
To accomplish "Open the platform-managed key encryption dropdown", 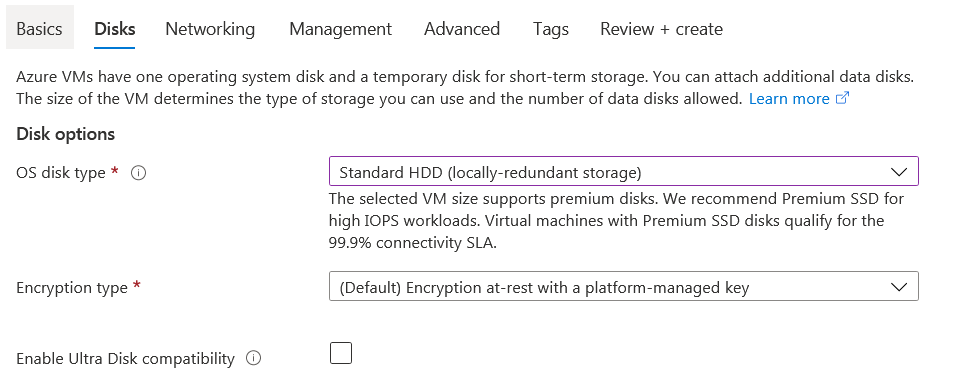I will [x=623, y=286].
